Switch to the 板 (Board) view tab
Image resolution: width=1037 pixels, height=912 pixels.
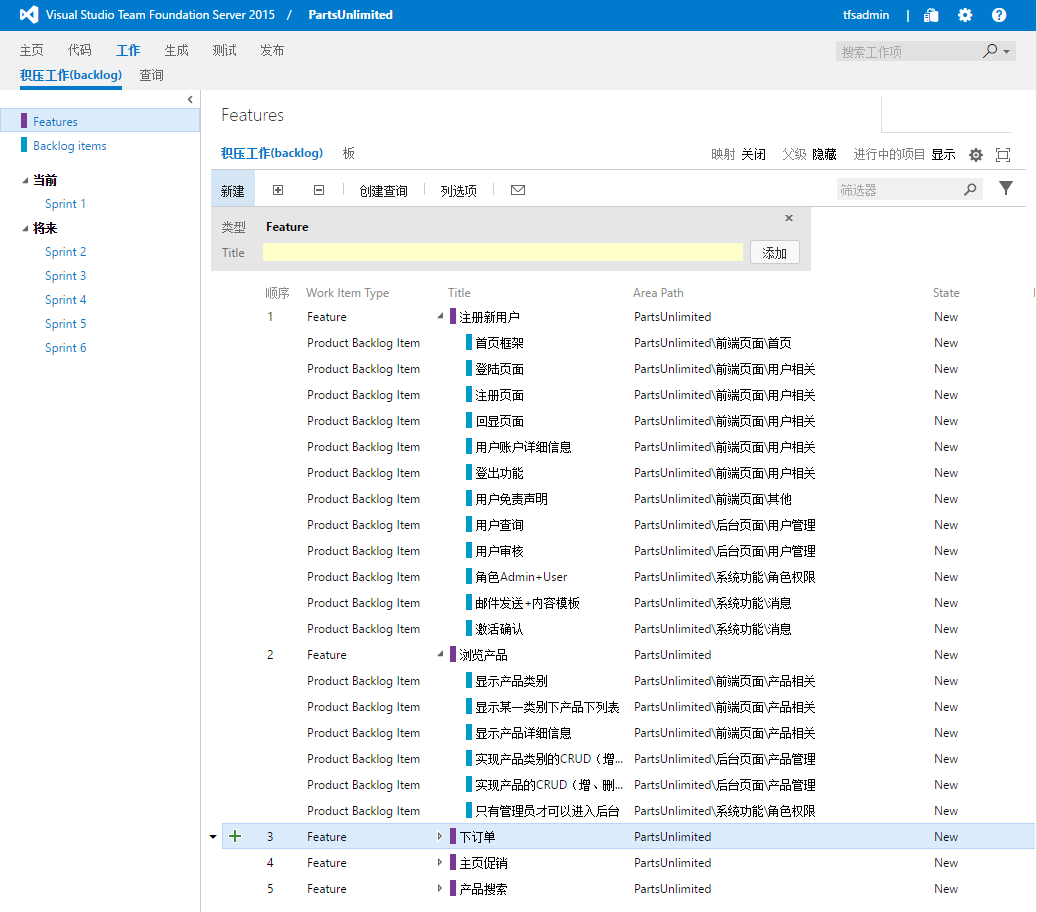click(x=348, y=153)
